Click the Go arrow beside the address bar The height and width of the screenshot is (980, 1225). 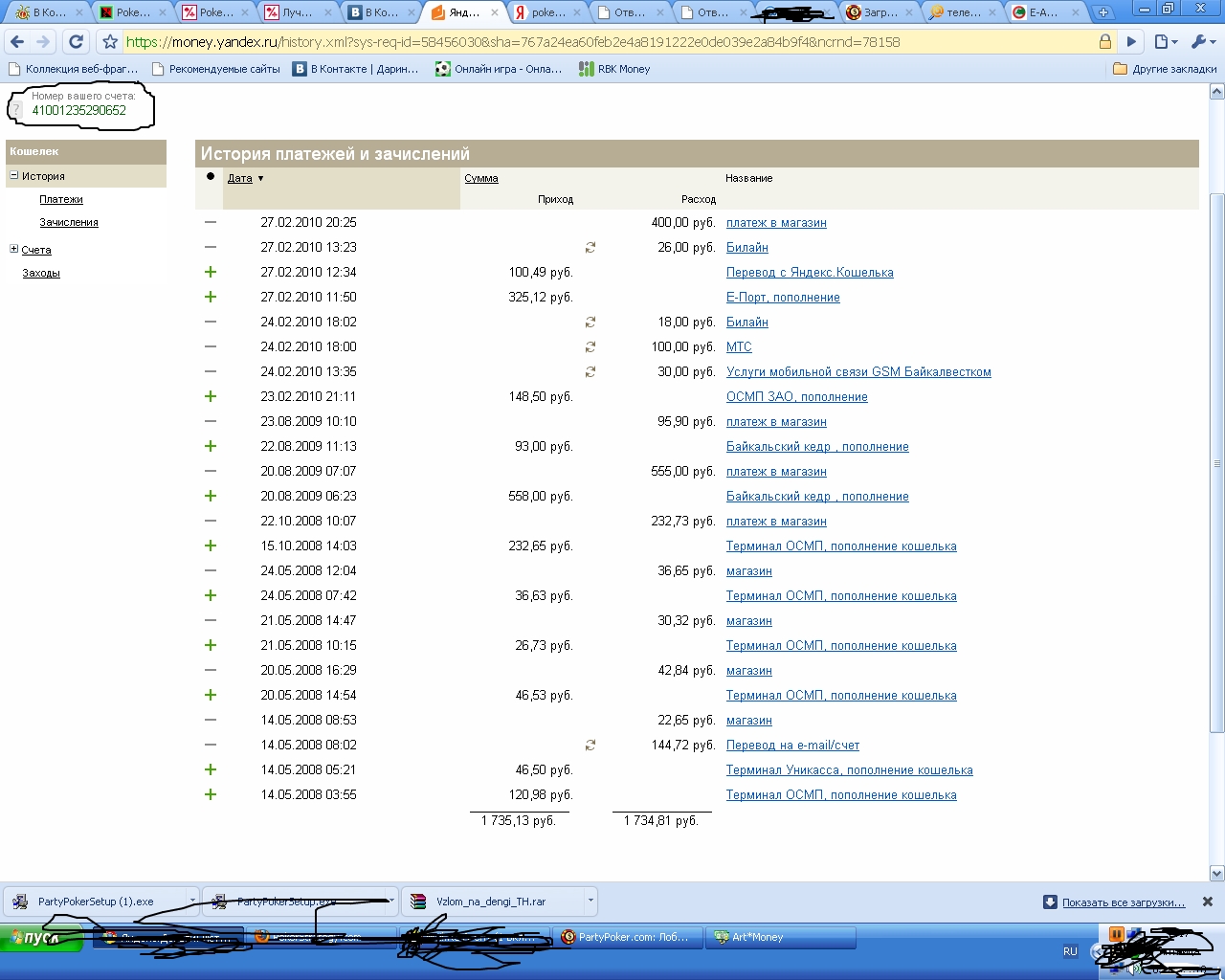(x=1131, y=42)
